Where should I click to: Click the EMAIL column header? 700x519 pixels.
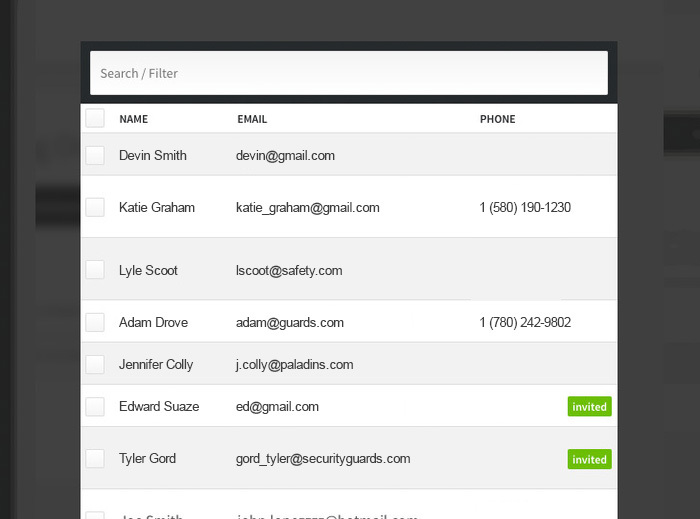coord(252,119)
